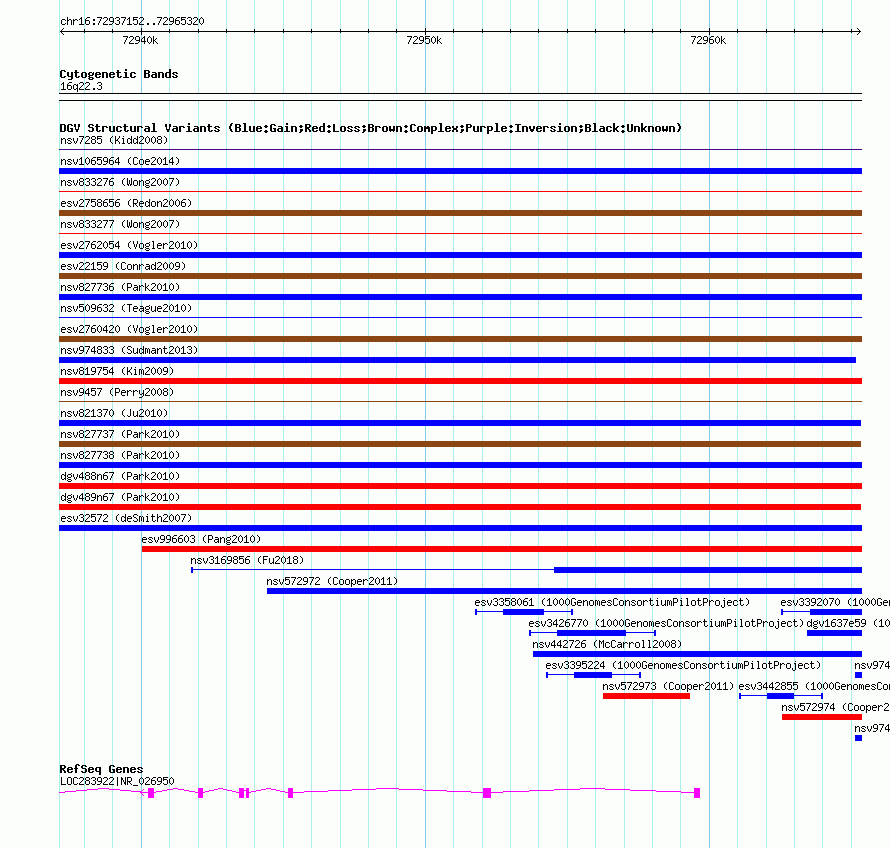
Task: Click the right arrow of the ruler
Action: point(859,31)
